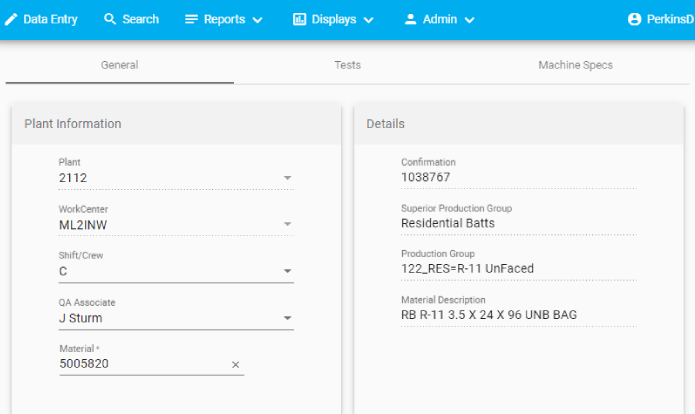Click the magnifier icon beside Search

tap(110, 19)
